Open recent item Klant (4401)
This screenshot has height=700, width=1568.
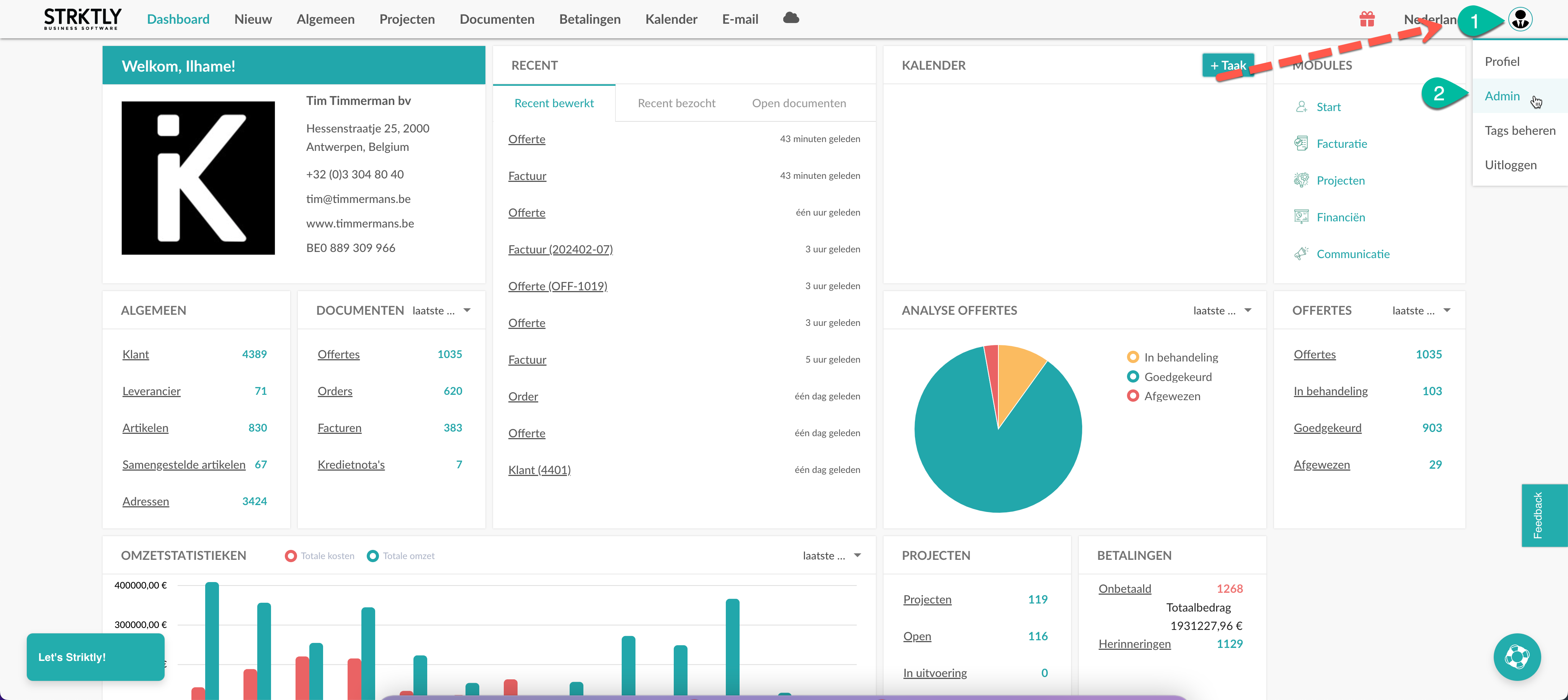[x=539, y=470]
